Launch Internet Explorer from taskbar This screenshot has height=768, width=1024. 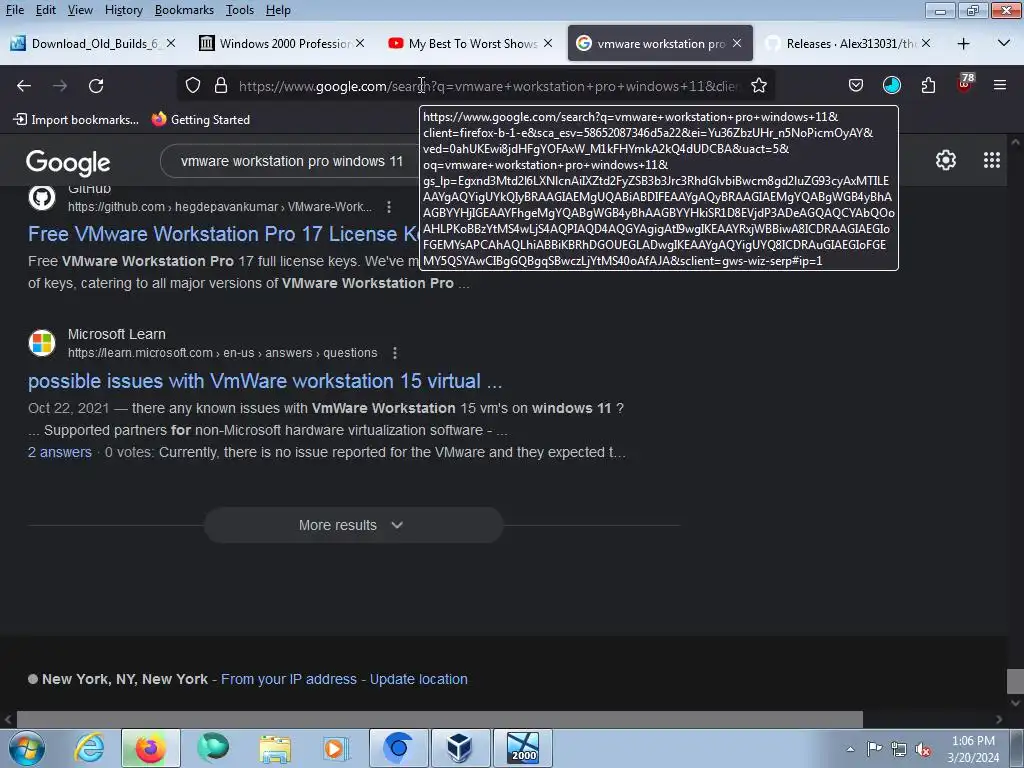click(x=88, y=748)
